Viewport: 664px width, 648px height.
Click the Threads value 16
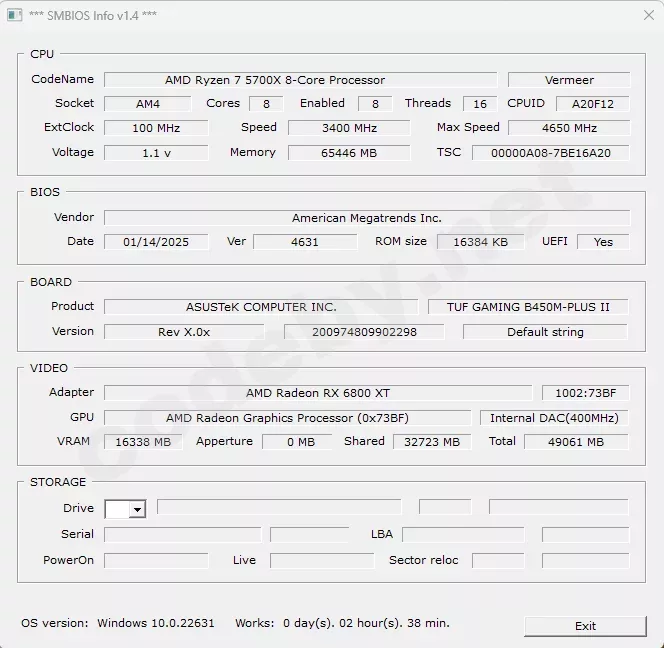[480, 104]
